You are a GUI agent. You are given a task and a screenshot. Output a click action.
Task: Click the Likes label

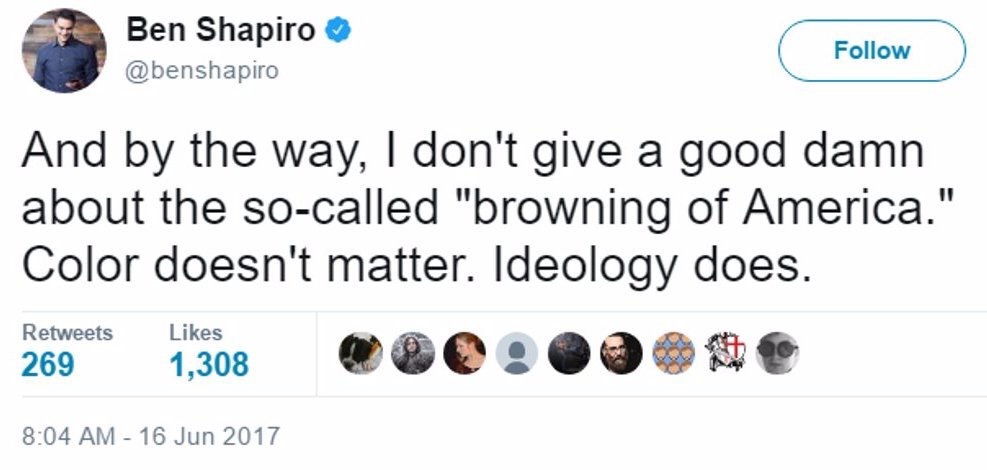[x=195, y=332]
